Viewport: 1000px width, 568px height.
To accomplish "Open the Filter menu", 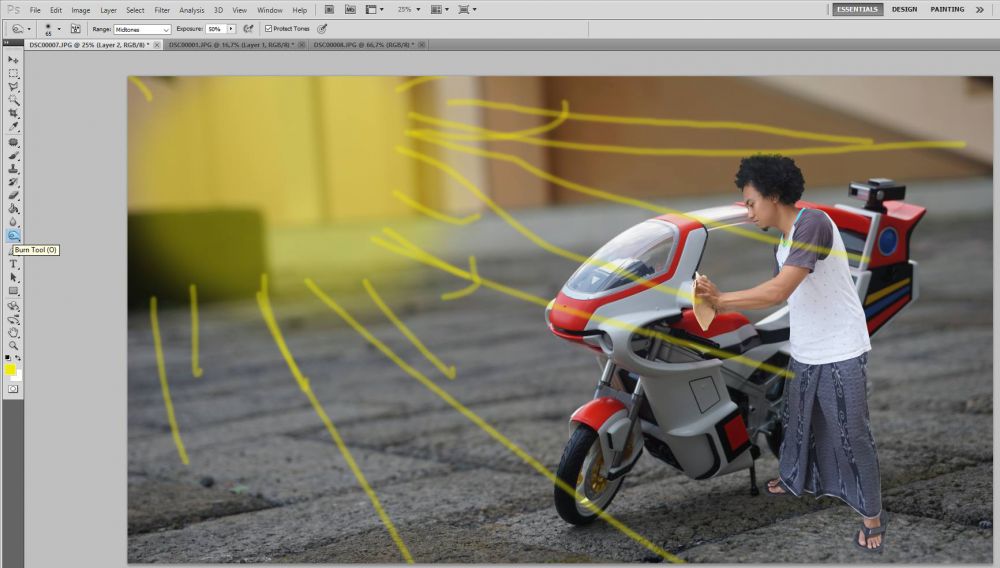I will click(x=162, y=10).
